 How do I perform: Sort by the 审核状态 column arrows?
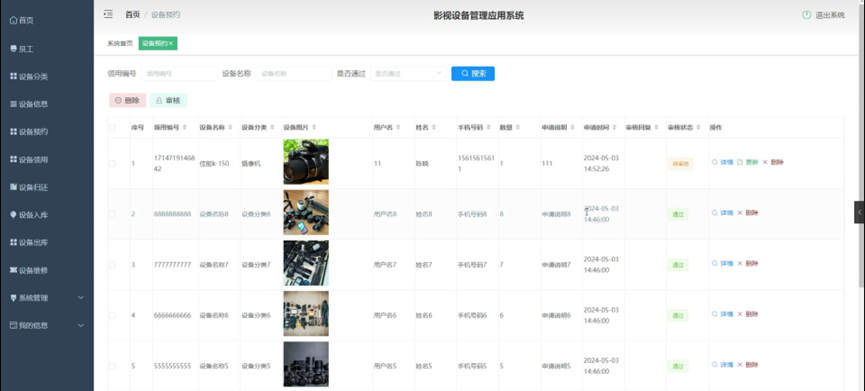(697, 127)
